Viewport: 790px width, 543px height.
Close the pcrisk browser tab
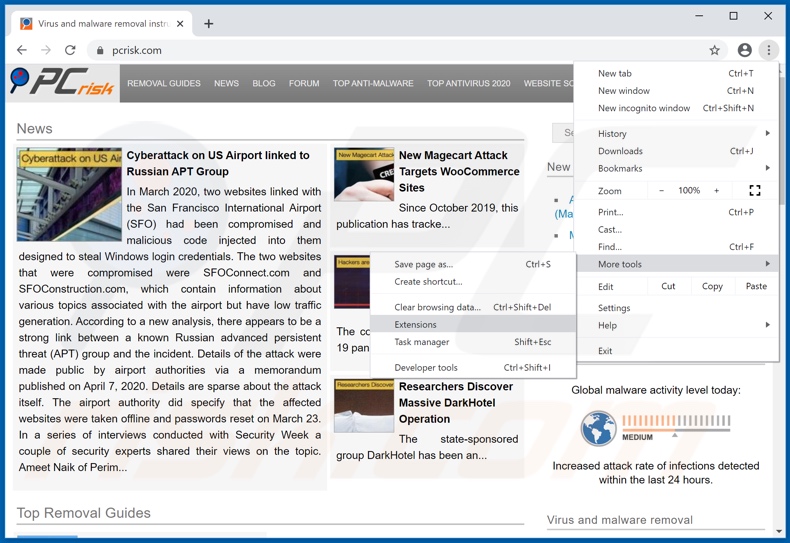click(180, 23)
